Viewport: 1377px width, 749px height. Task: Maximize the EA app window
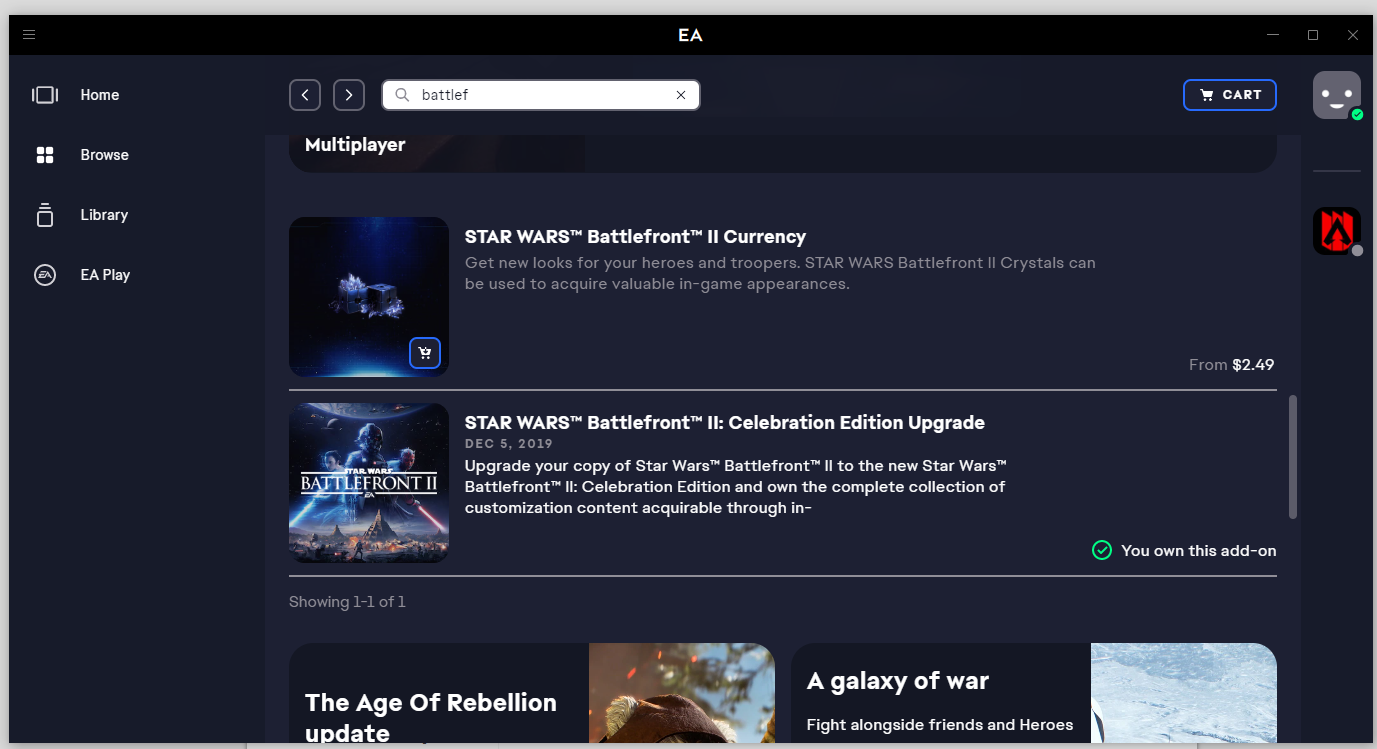click(x=1313, y=35)
